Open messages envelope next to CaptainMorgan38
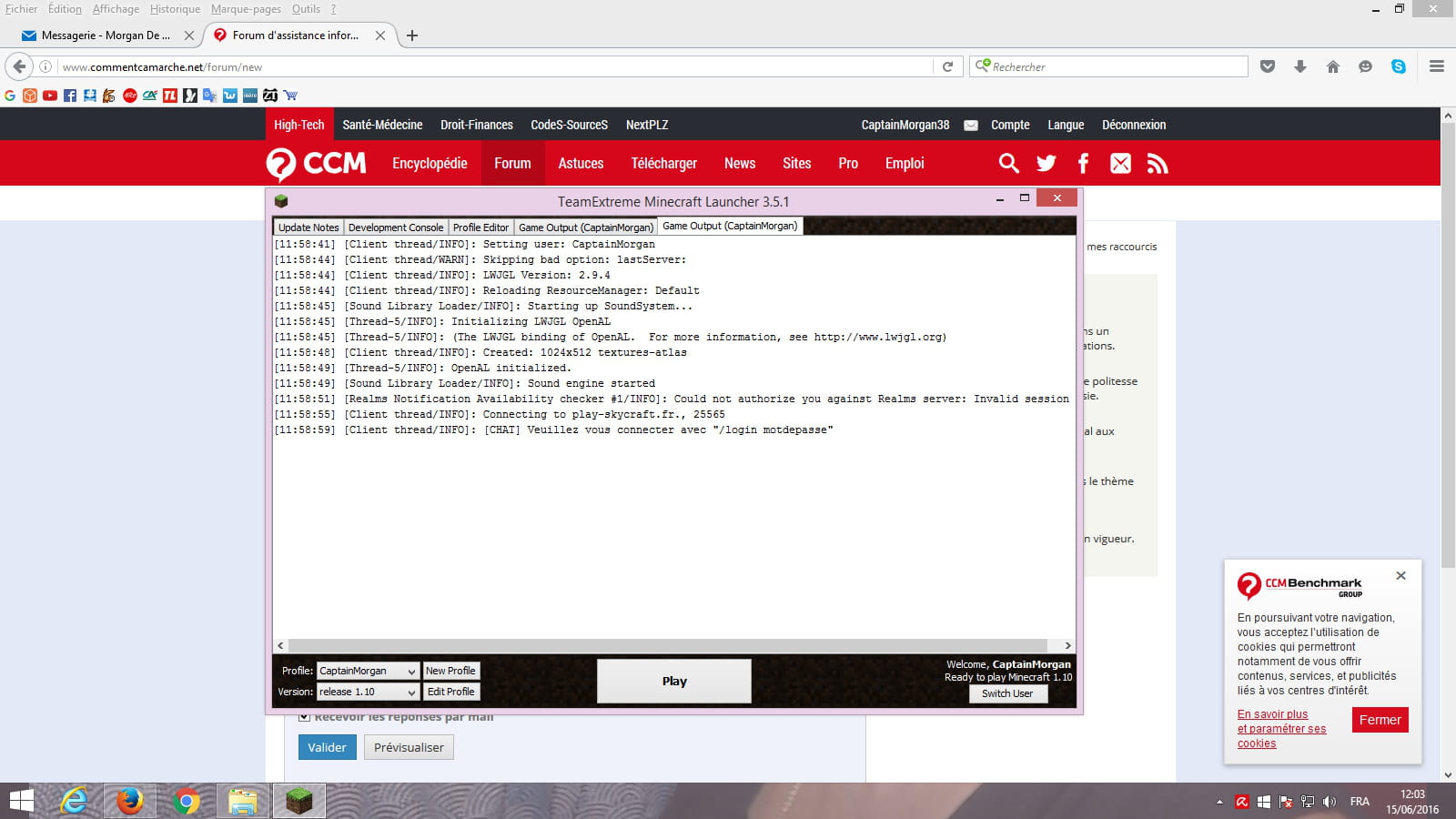Viewport: 1456px width, 819px height. pos(971,126)
